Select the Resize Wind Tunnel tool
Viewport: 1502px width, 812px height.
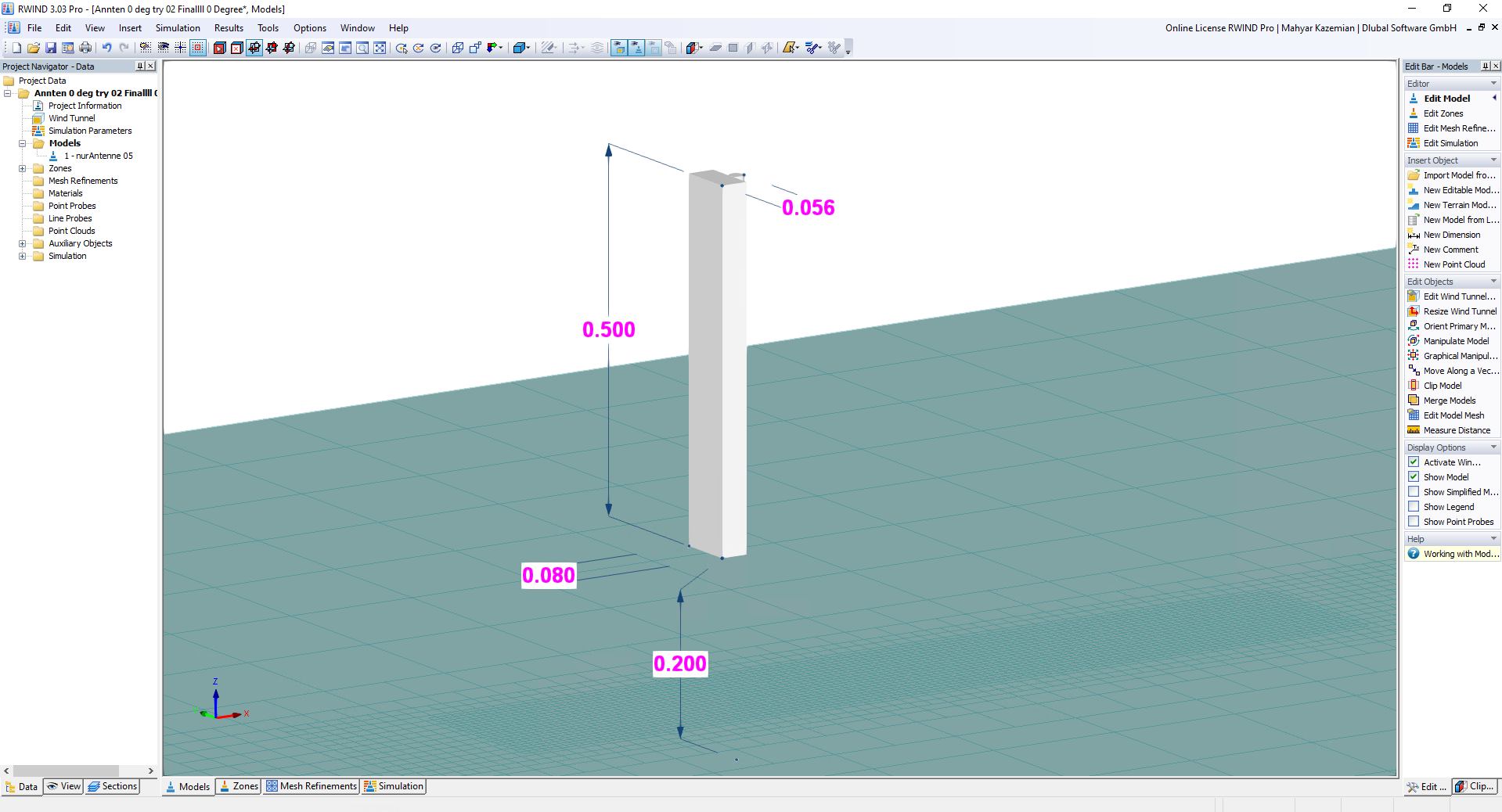(x=1459, y=311)
